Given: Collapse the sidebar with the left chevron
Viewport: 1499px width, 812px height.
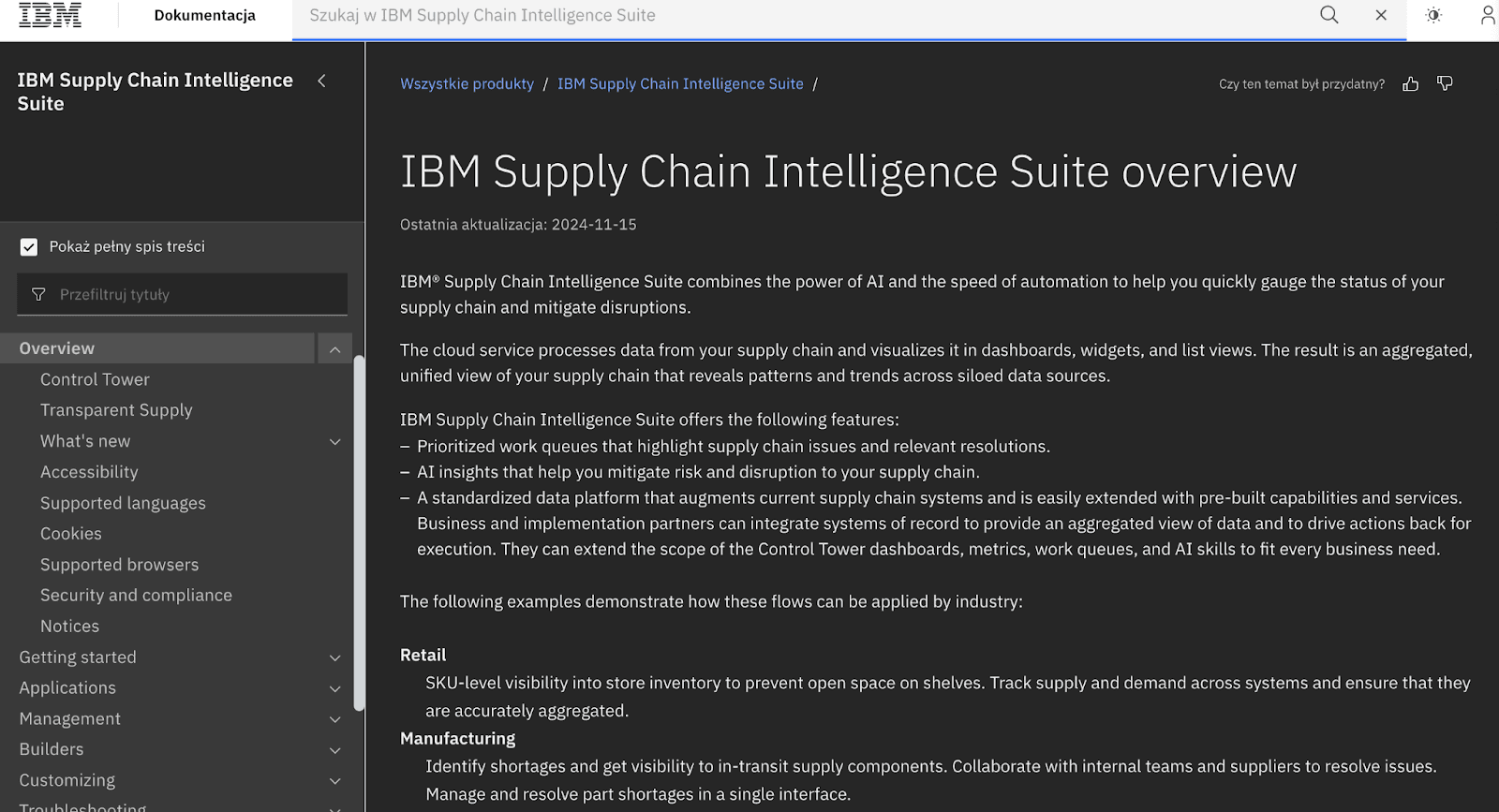Looking at the screenshot, I should coord(321,81).
